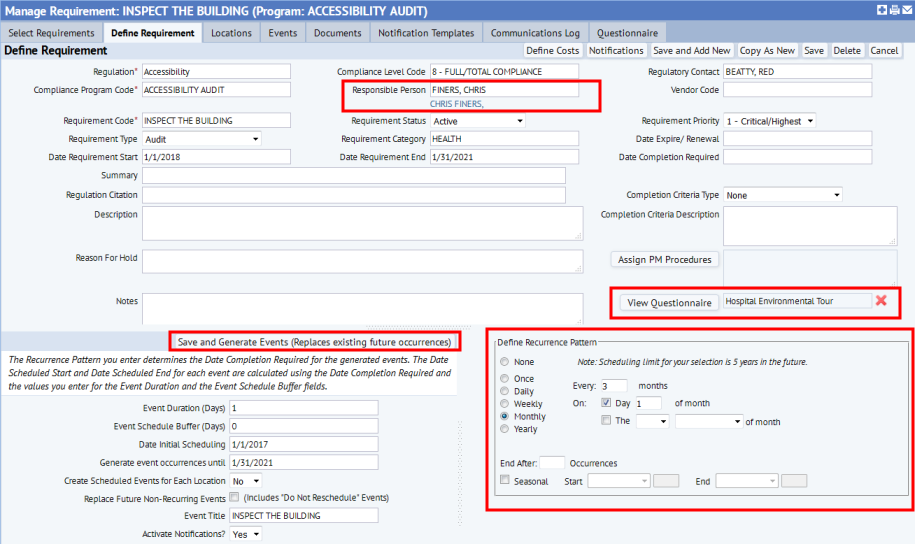916x545 pixels.
Task: Expand the Requirement Priority dropdown
Action: click(x=770, y=121)
